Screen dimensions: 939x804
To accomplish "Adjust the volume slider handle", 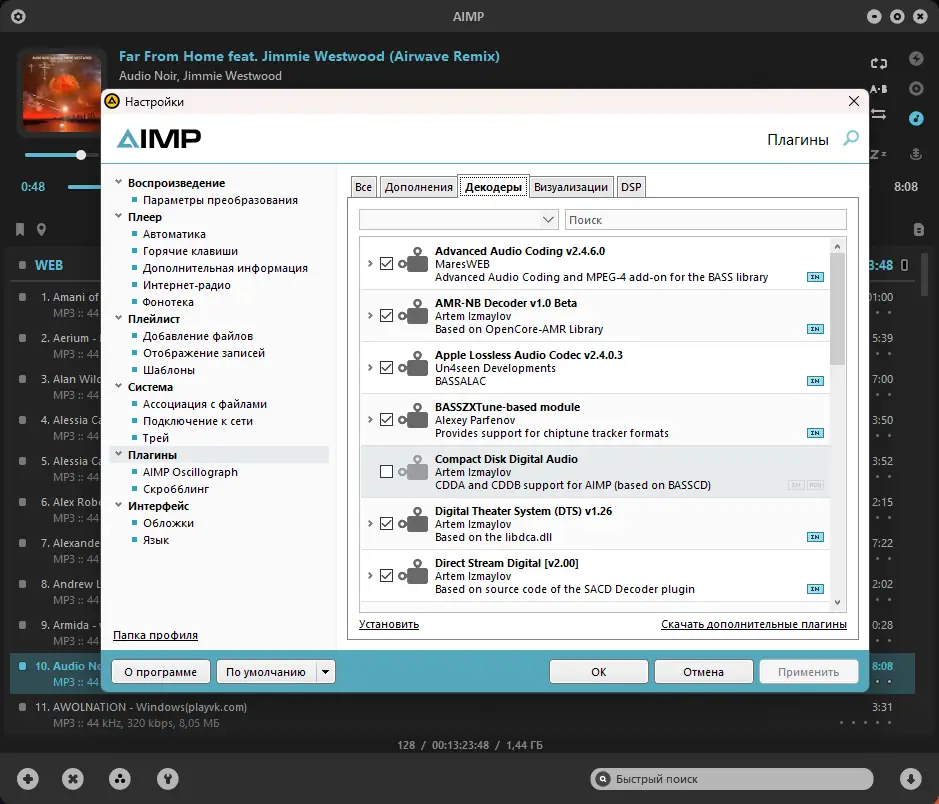I will 81,155.
